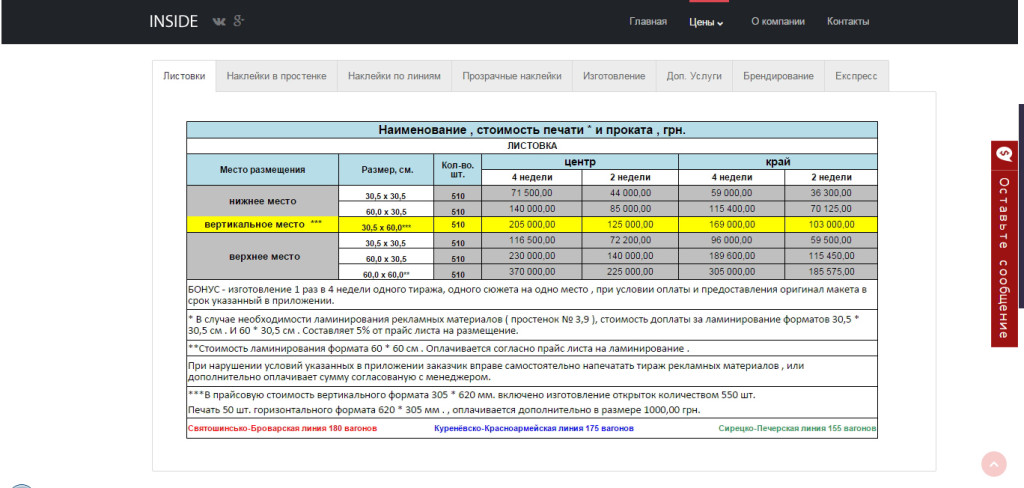Switch to Наклейки по линиям tab

393,76
